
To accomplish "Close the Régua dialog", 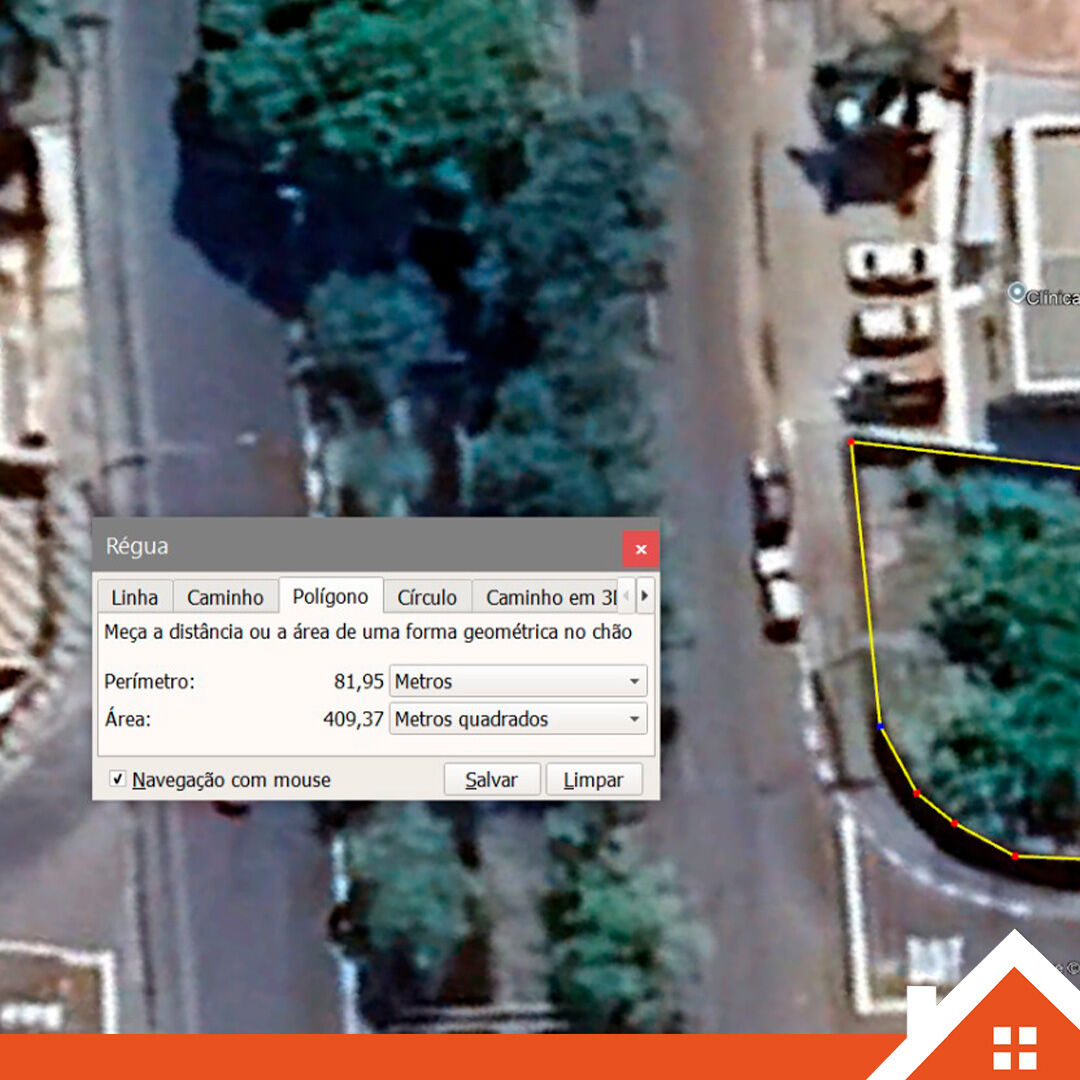I will click(x=640, y=549).
